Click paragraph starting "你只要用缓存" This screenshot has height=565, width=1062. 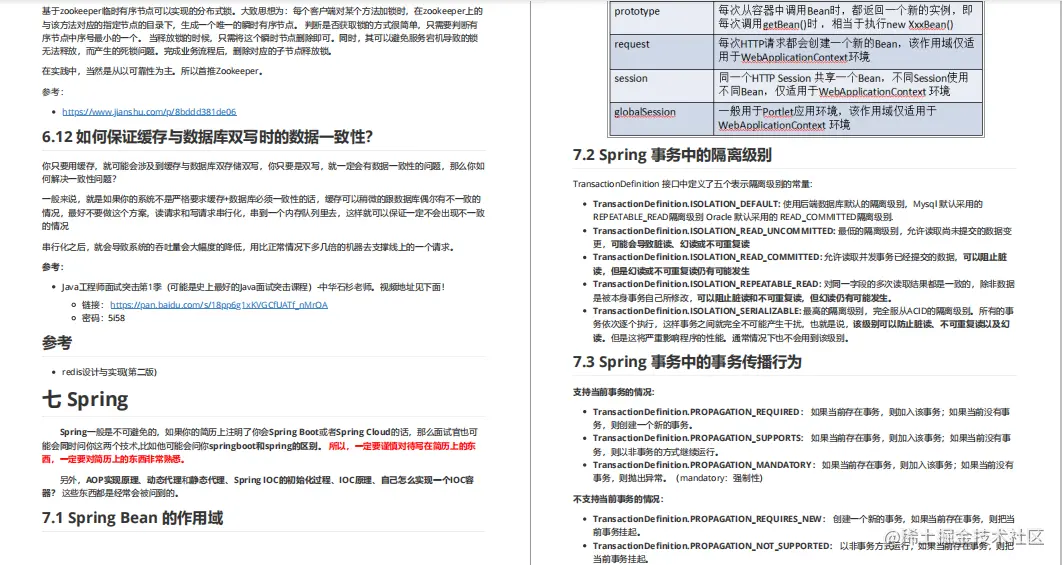click(263, 172)
